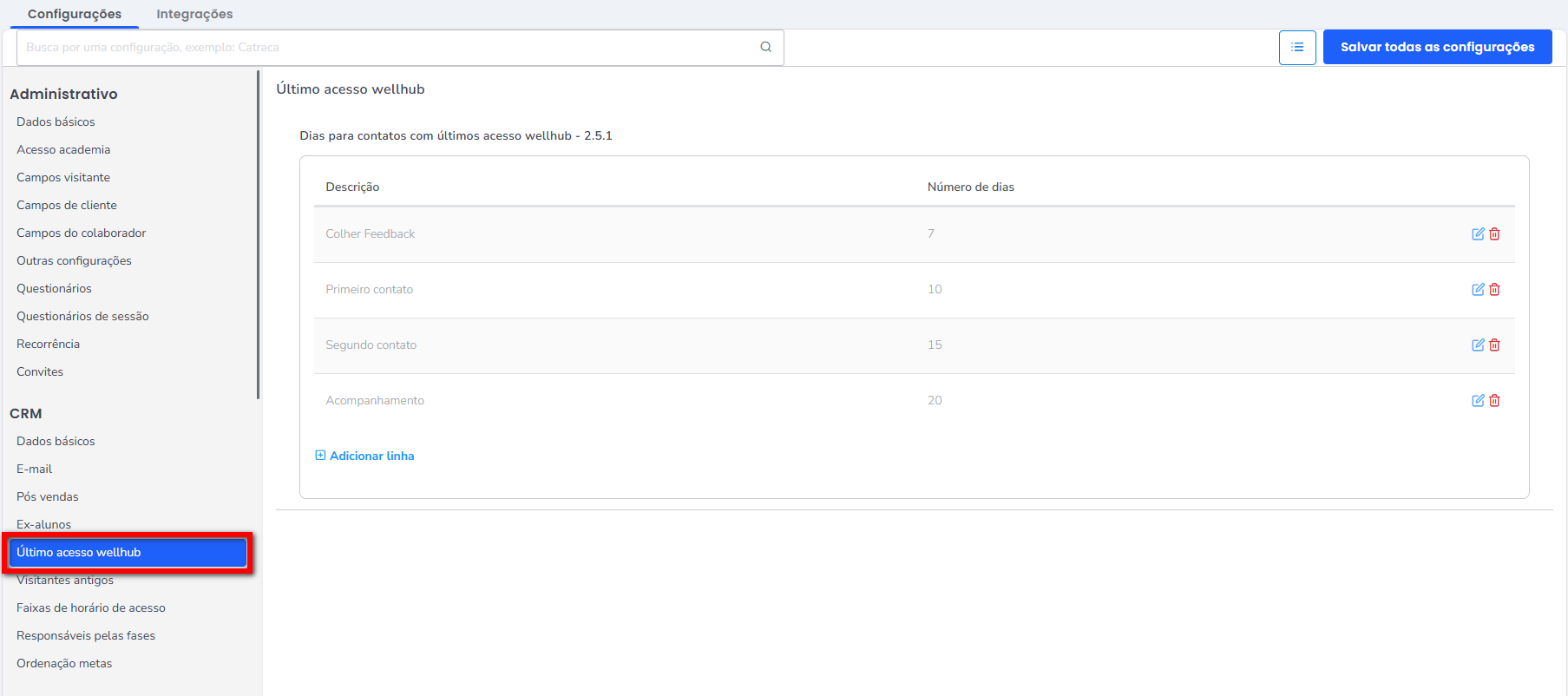
Task: Open Dados básicos under Administrativo
Action: [56, 121]
